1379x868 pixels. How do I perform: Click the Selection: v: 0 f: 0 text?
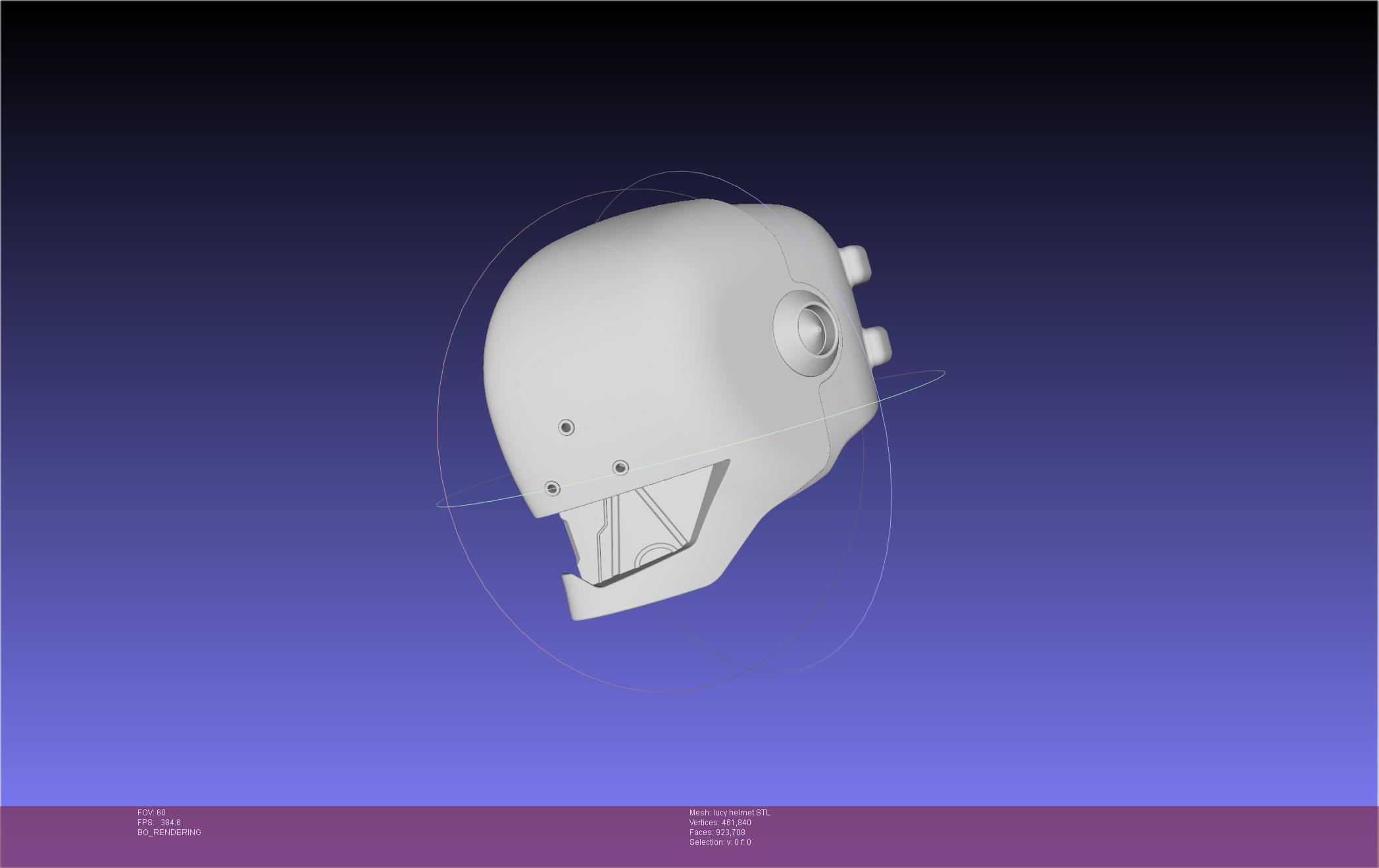(720, 842)
